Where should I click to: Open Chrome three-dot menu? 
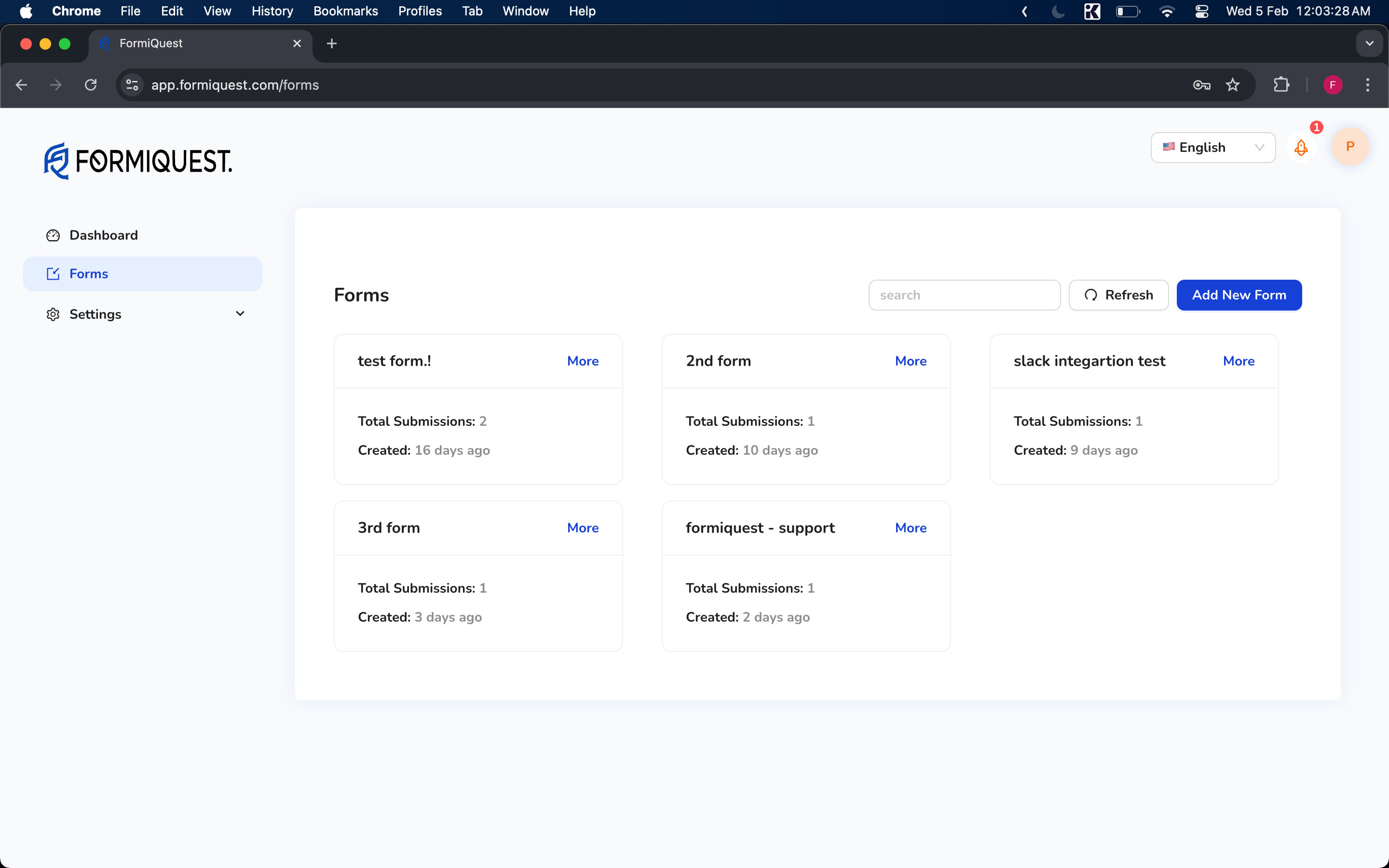(1368, 85)
